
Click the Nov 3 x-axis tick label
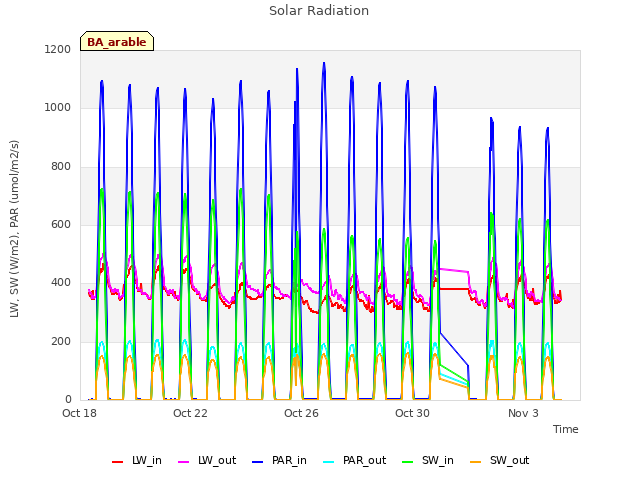point(523,413)
